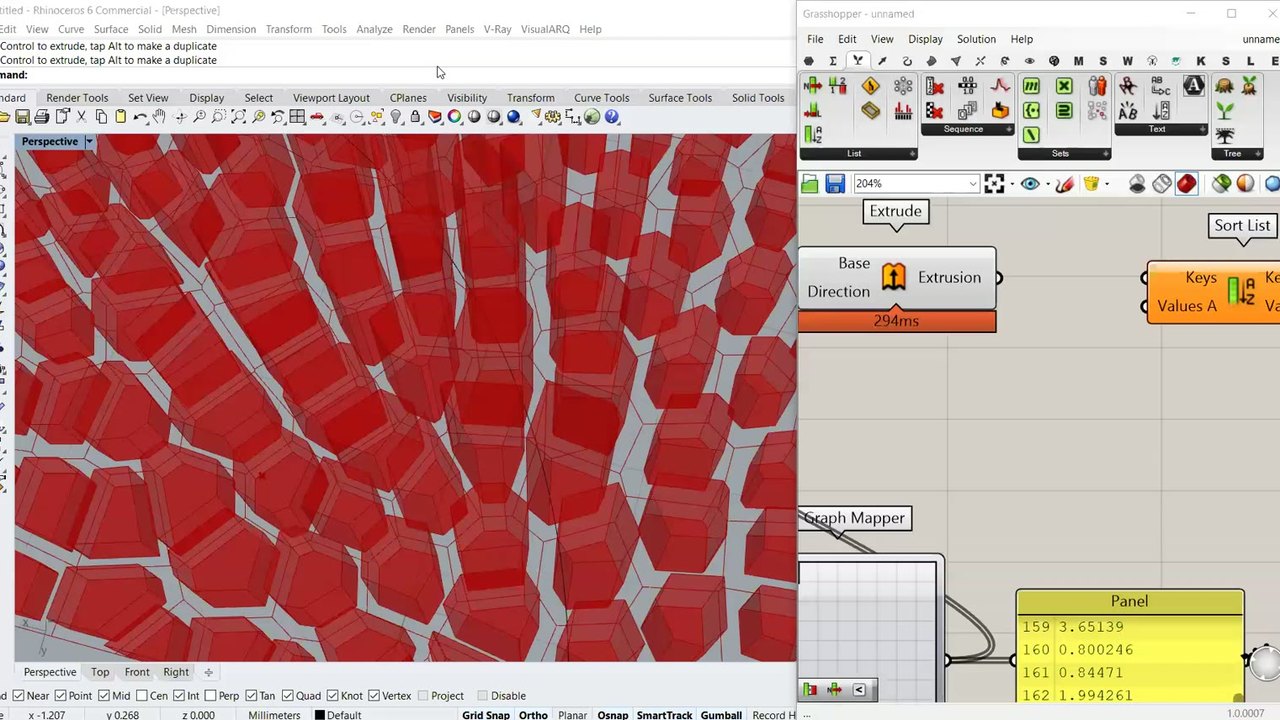Expand the List panel dropdown bar

[858, 153]
